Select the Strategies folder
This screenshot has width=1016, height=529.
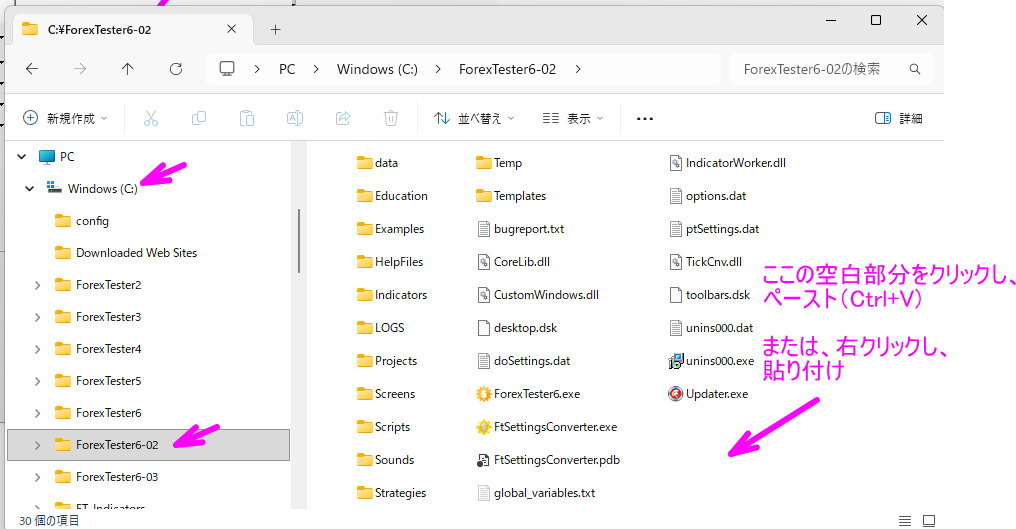(x=391, y=493)
